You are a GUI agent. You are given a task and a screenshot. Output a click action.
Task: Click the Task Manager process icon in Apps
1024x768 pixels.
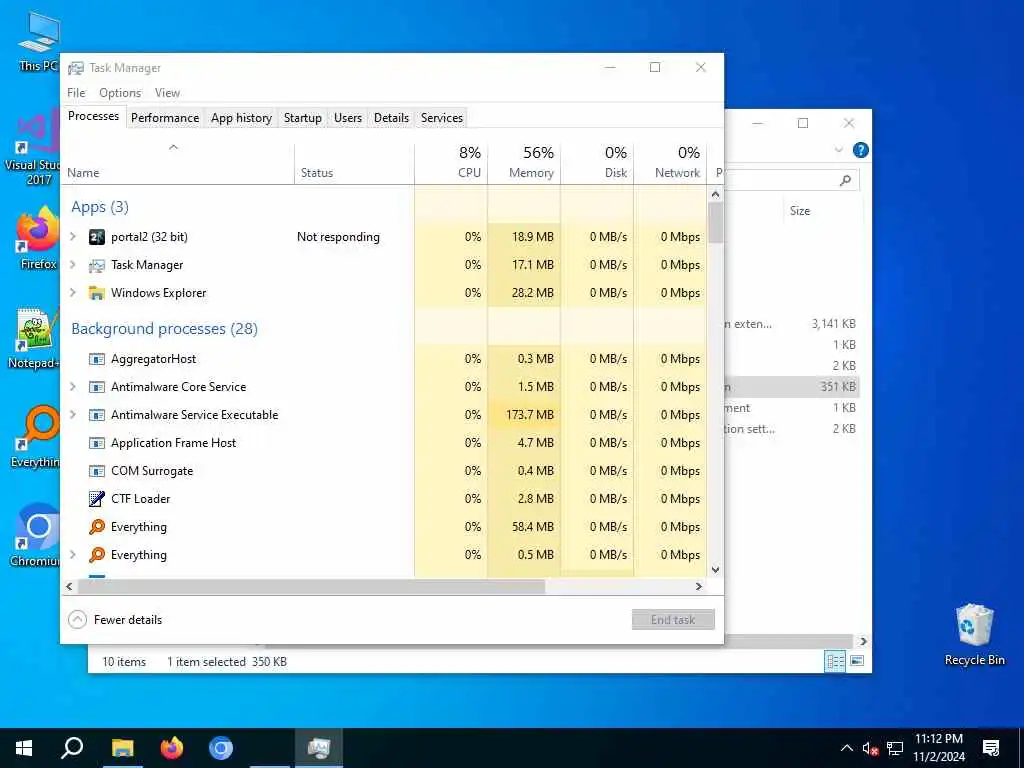(x=97, y=265)
